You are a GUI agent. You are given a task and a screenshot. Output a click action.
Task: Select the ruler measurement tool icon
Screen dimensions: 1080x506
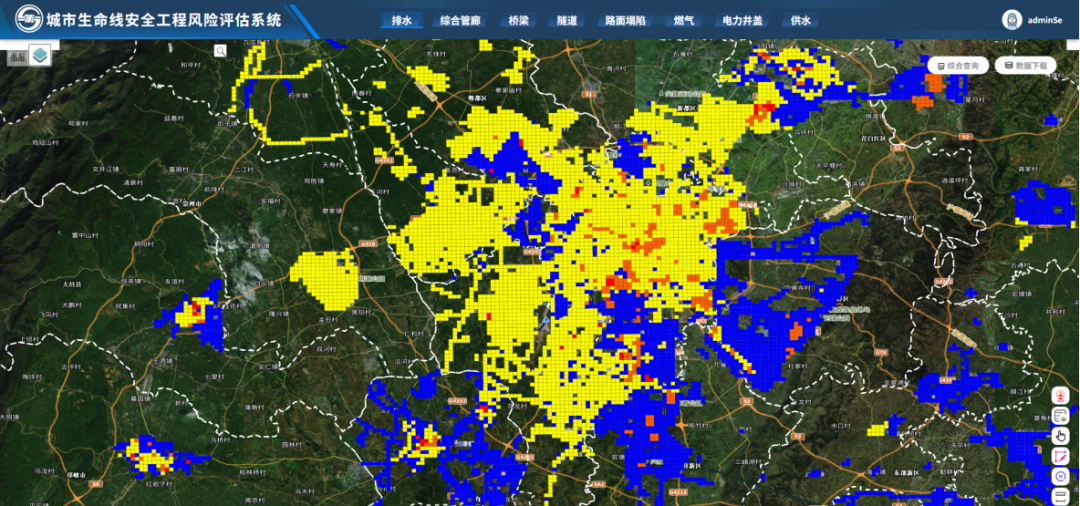pyautogui.click(x=1060, y=496)
